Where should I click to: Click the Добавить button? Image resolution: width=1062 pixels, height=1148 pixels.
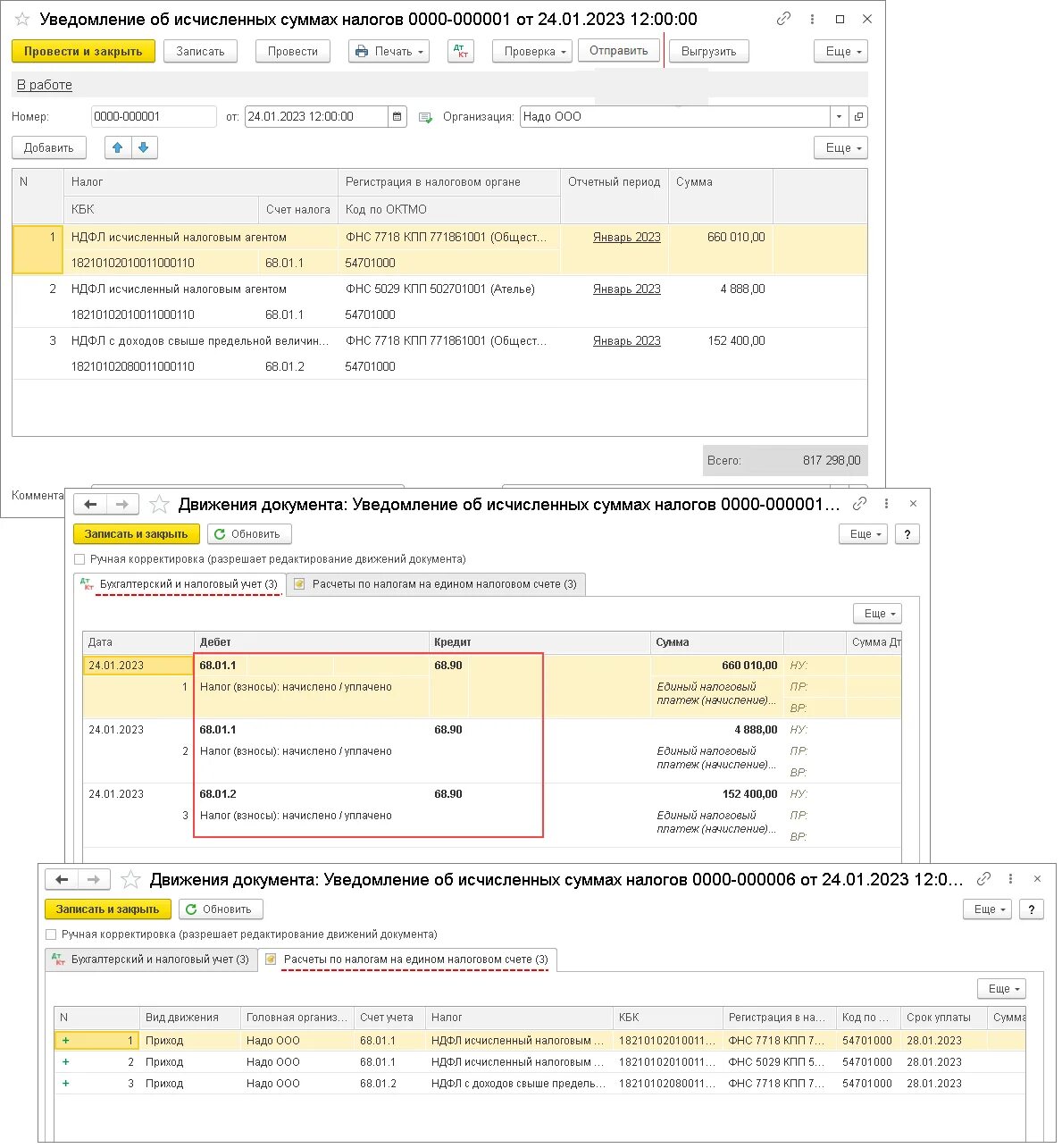point(49,147)
